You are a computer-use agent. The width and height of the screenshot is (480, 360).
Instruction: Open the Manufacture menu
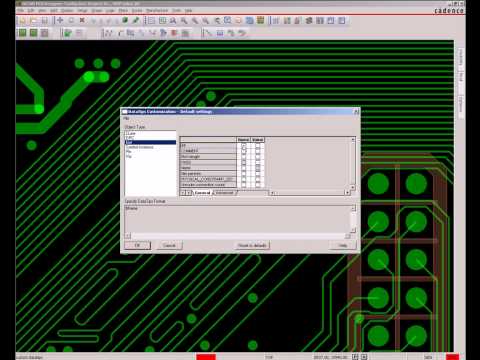[x=157, y=10]
